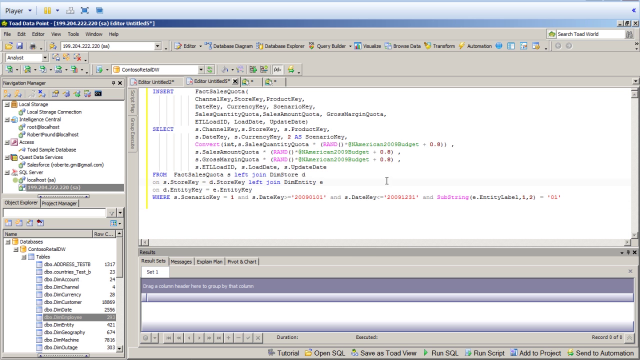Click the first record navigation button
Image resolution: width=640 pixels, height=360 pixels.
pyautogui.click(x=169, y=338)
